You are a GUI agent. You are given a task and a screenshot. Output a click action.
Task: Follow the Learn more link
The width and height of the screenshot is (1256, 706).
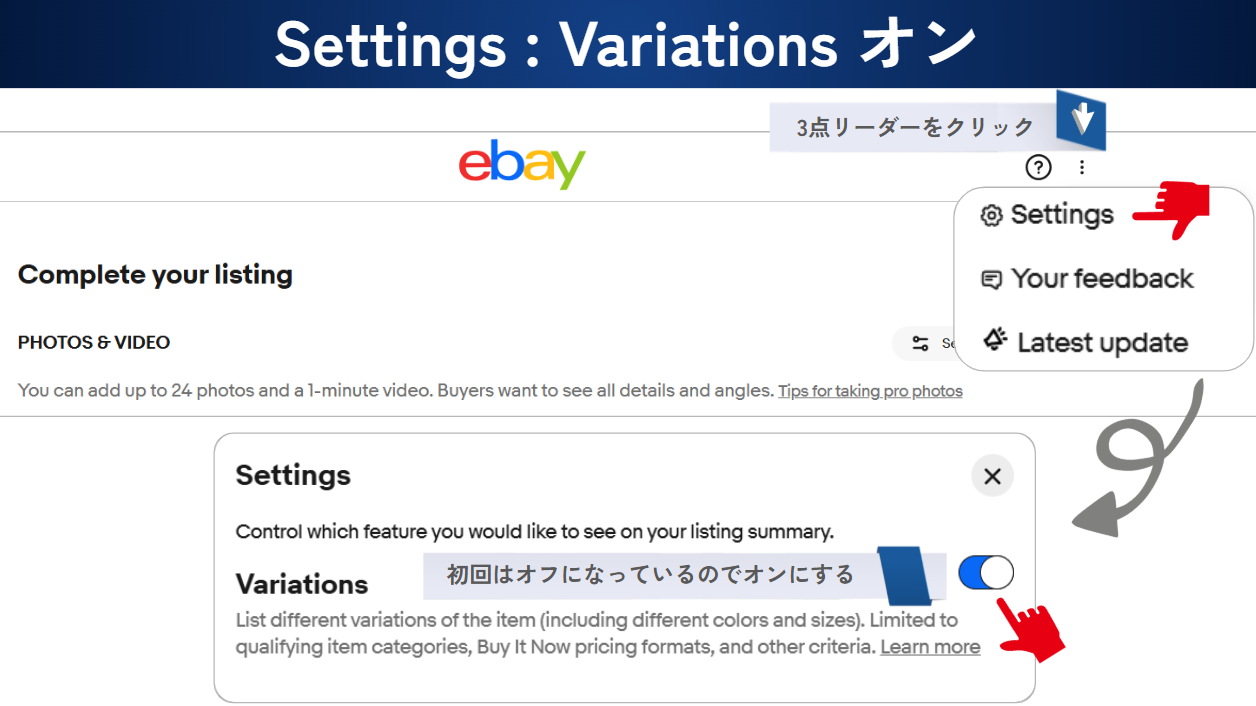click(930, 647)
